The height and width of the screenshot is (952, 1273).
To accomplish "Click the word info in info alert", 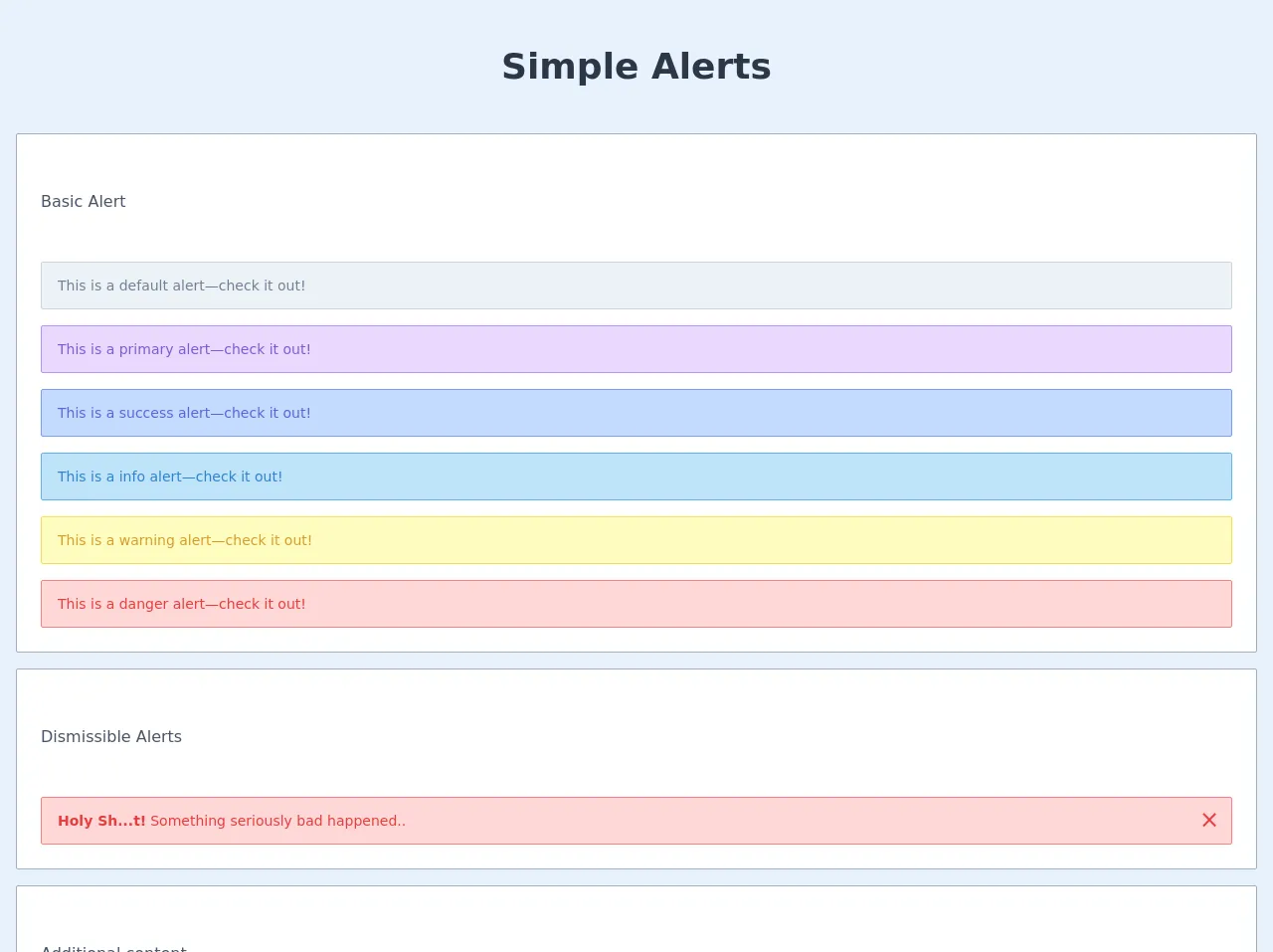I will click(x=132, y=476).
